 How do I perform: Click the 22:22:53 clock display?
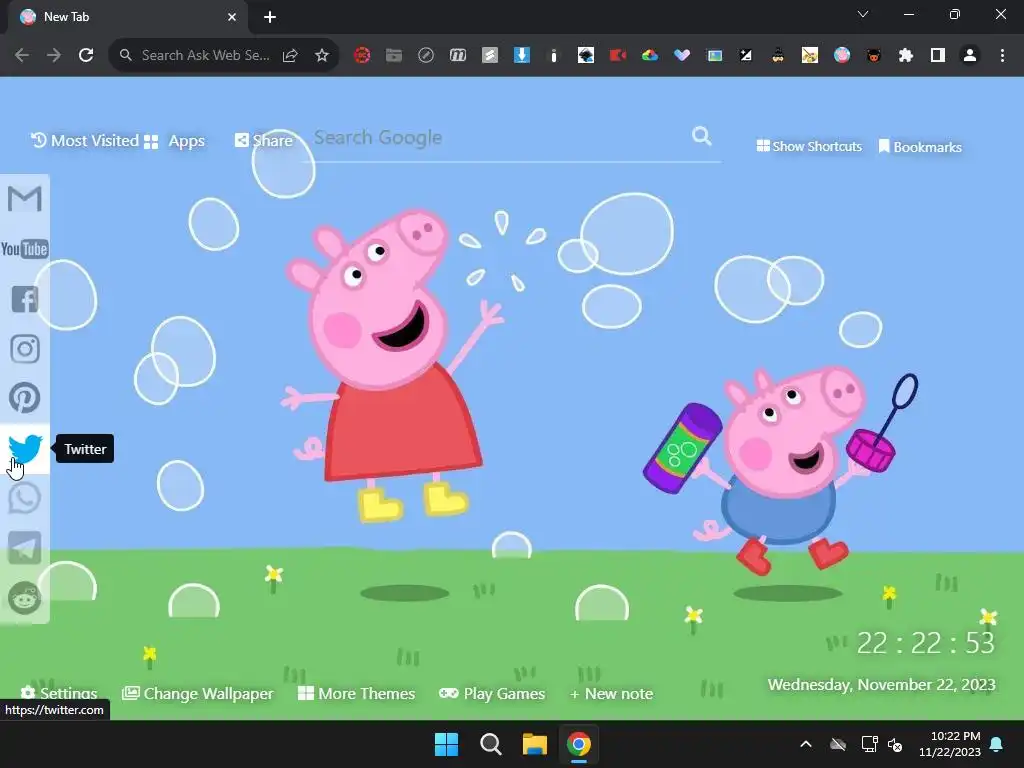point(925,643)
